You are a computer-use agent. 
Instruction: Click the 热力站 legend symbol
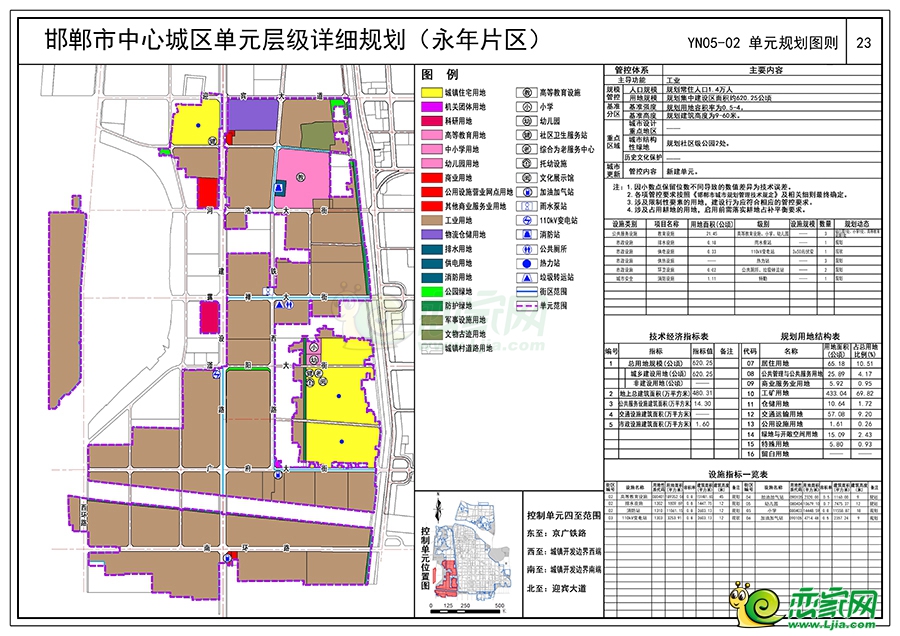coord(526,263)
